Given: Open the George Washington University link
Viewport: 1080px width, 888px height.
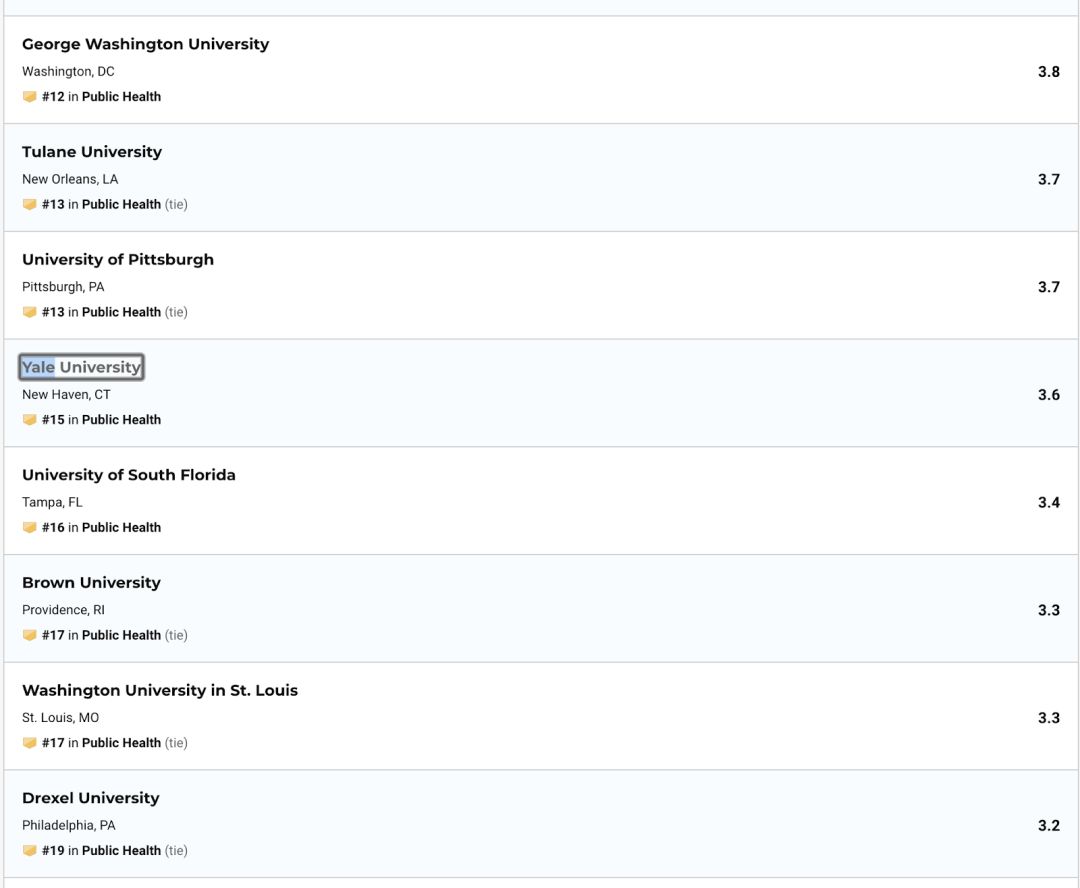Looking at the screenshot, I should pos(145,44).
